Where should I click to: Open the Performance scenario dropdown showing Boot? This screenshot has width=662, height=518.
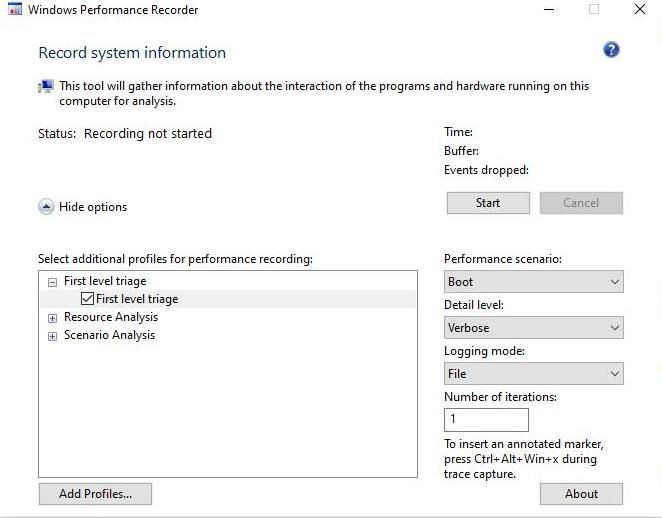[x=534, y=282]
